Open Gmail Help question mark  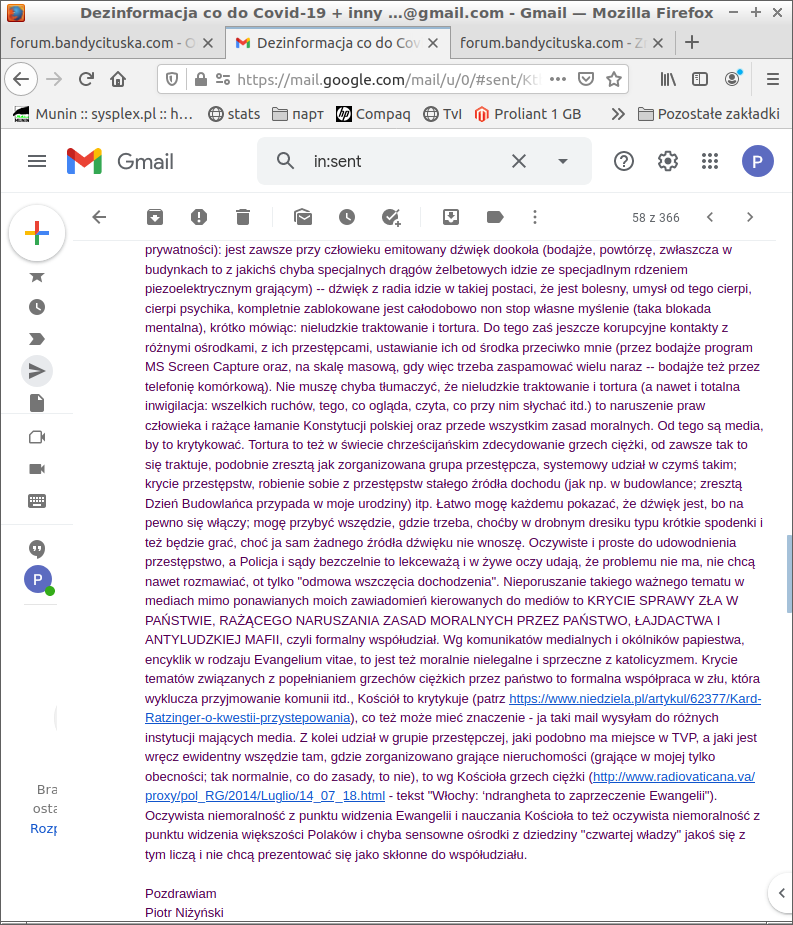pyautogui.click(x=624, y=161)
